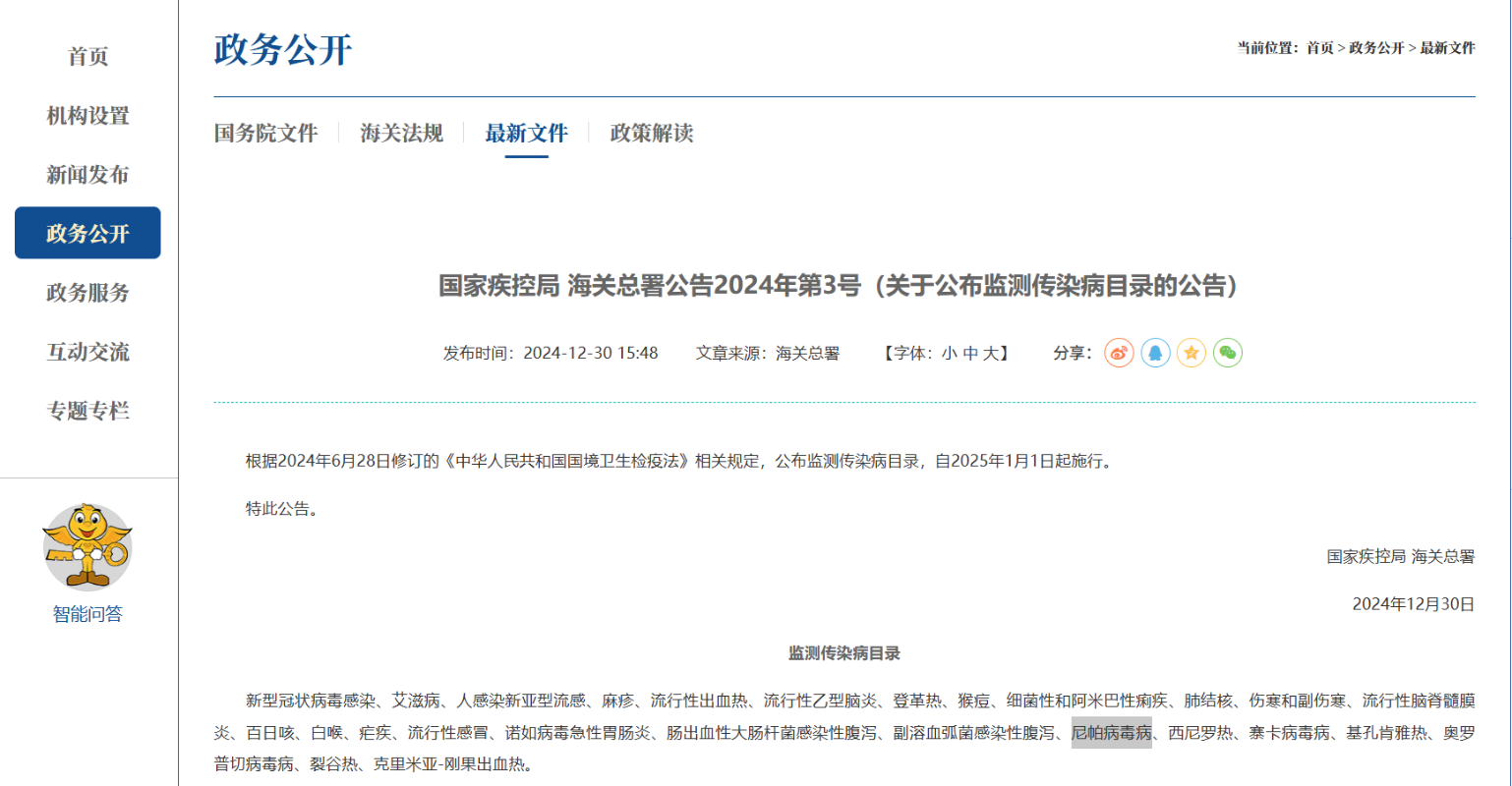Share the article via QQ icon
The image size is (1512, 786).
[x=1155, y=353]
